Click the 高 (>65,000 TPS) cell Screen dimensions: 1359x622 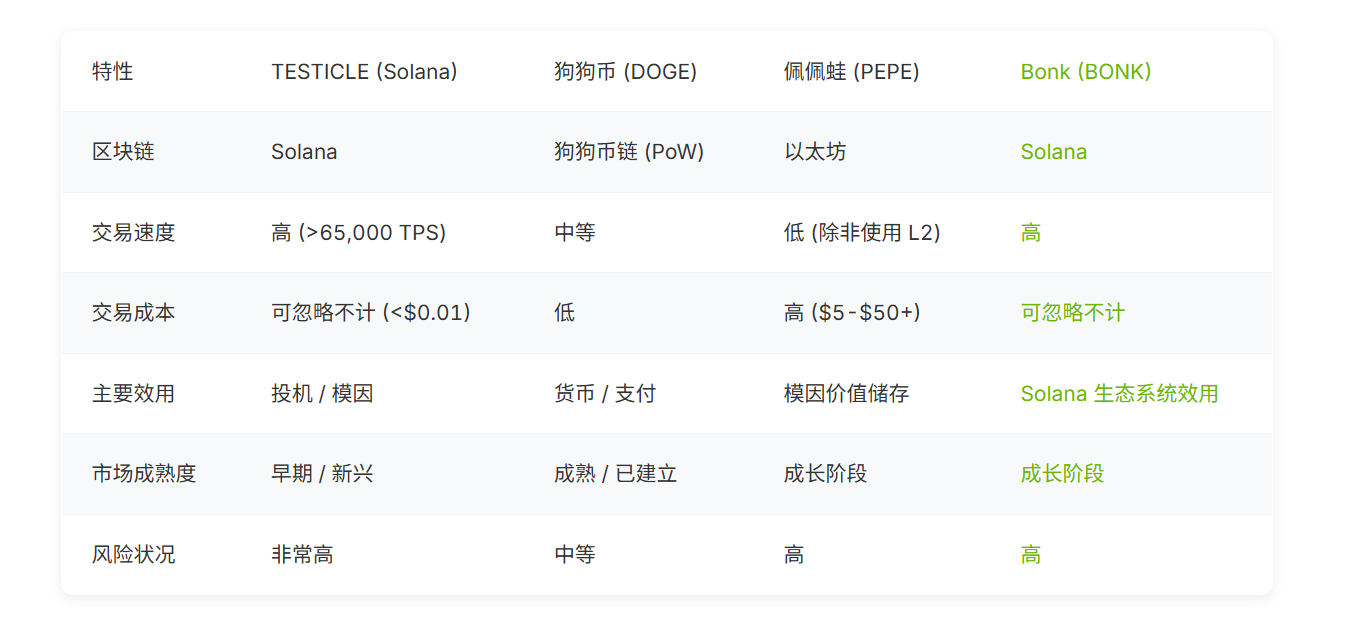point(358,233)
